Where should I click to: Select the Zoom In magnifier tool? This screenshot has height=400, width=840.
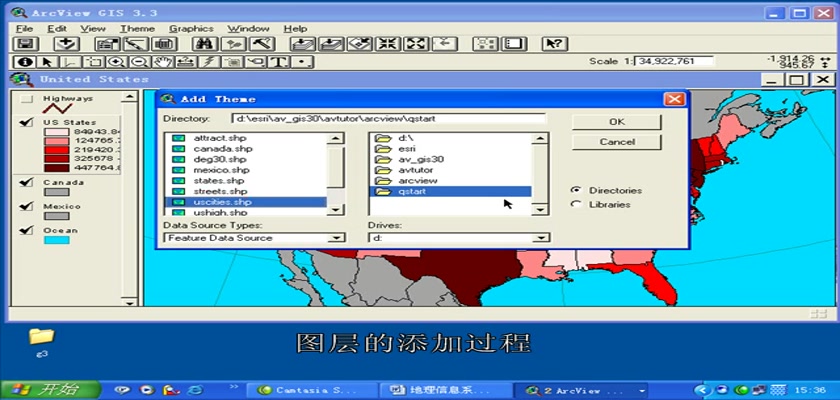pyautogui.click(x=116, y=62)
